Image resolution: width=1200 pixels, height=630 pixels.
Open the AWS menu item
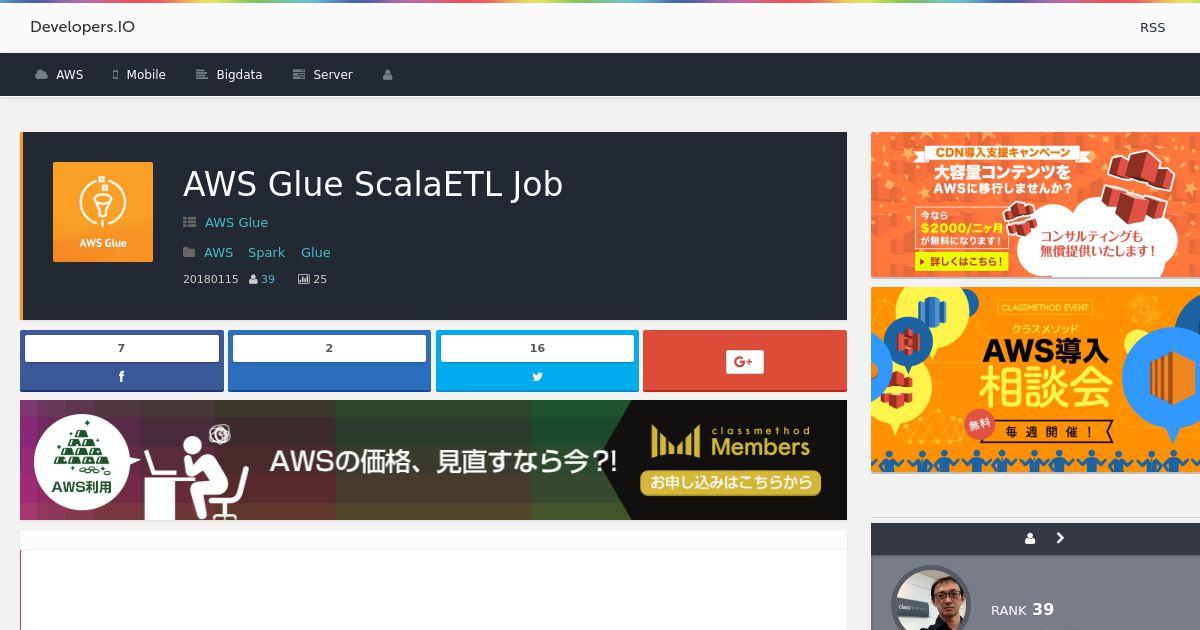coord(59,75)
